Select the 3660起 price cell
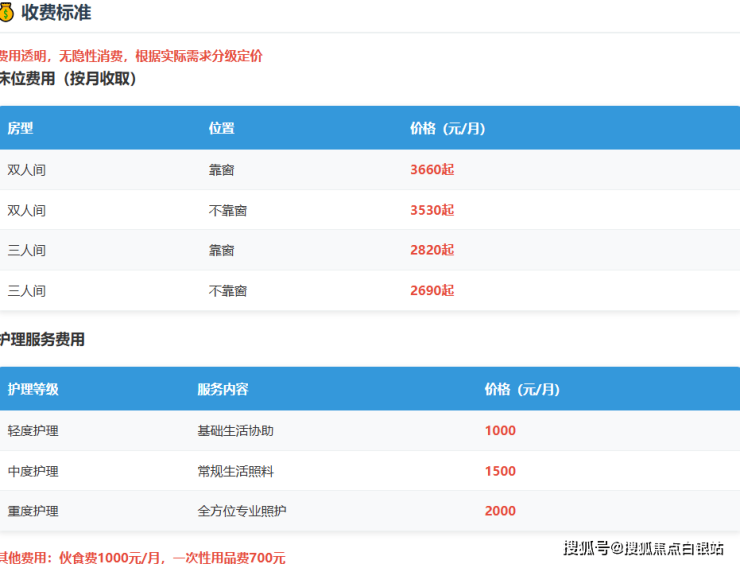740x564 pixels. point(432,170)
